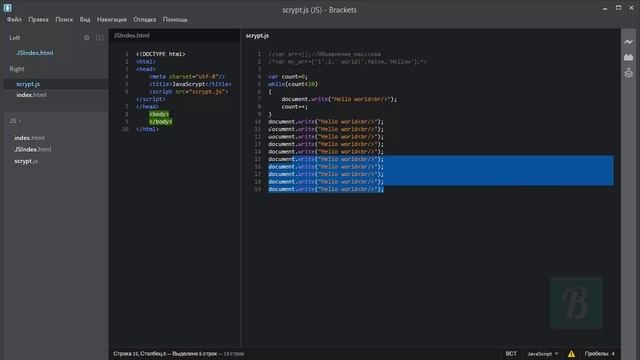640x360 pixels.
Task: Open the Extension Manager brick icon
Action: 629,57
